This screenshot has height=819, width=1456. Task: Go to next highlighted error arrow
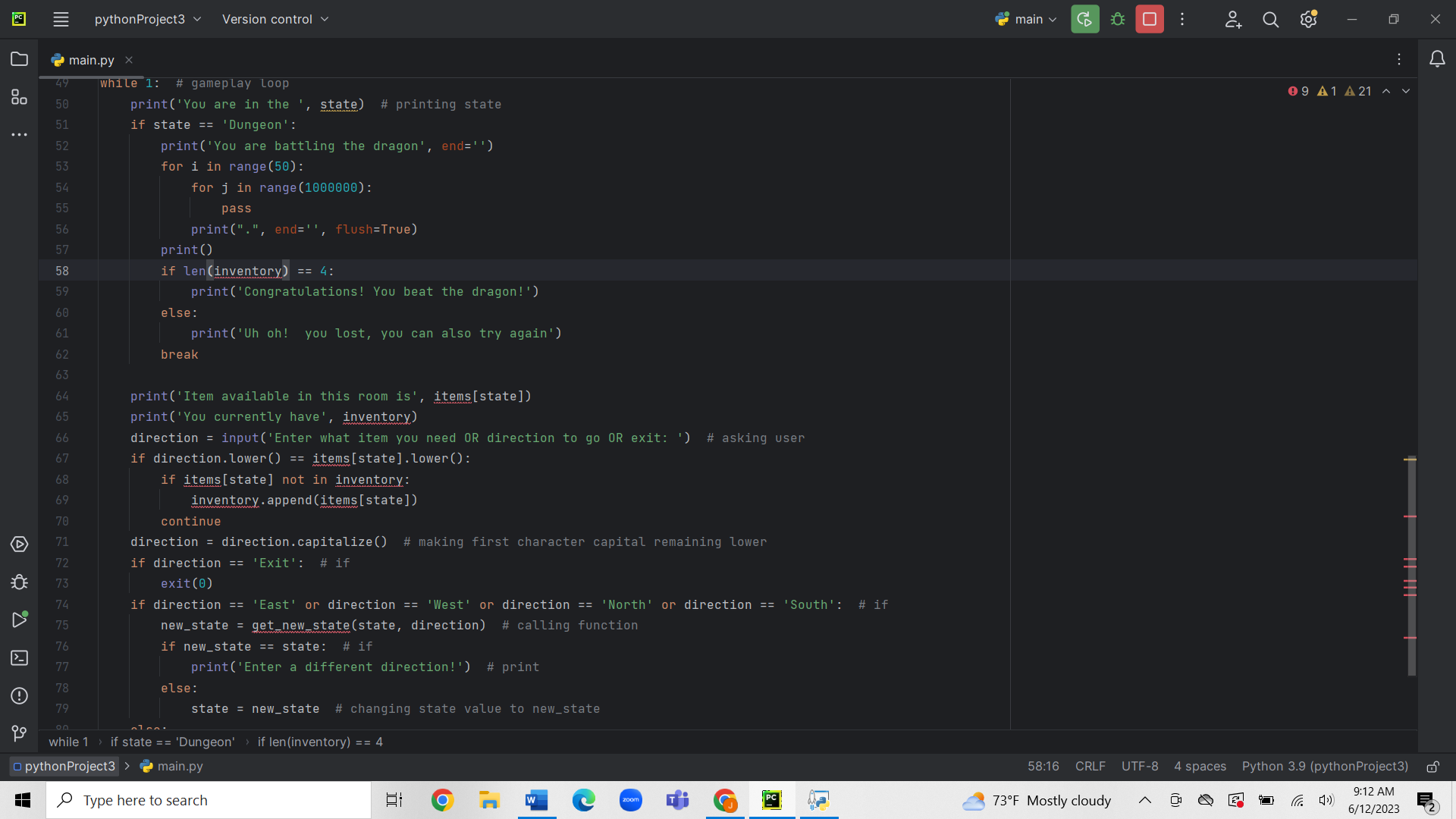[1406, 91]
